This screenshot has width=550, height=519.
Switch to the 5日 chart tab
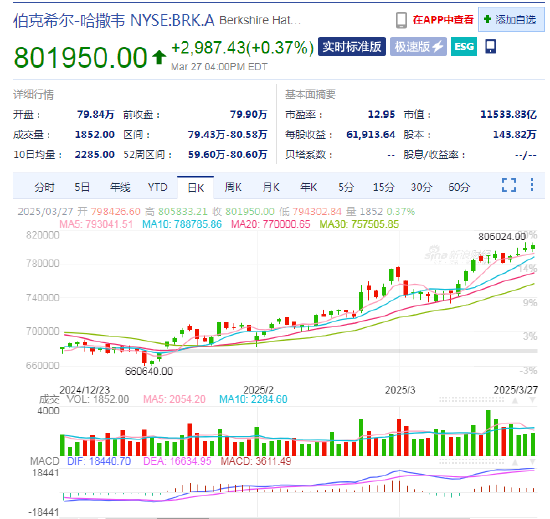click(x=82, y=187)
